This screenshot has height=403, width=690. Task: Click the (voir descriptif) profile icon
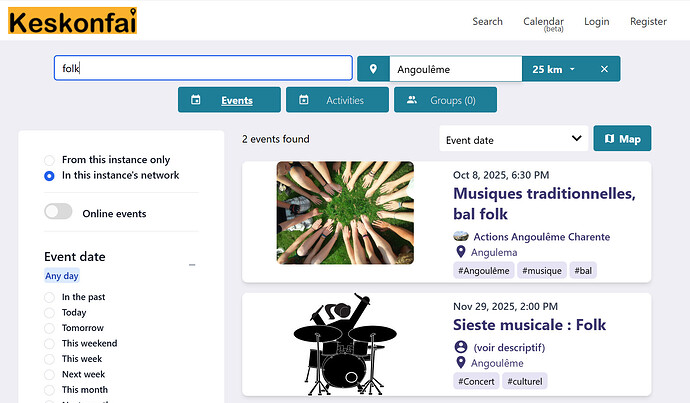(x=460, y=347)
